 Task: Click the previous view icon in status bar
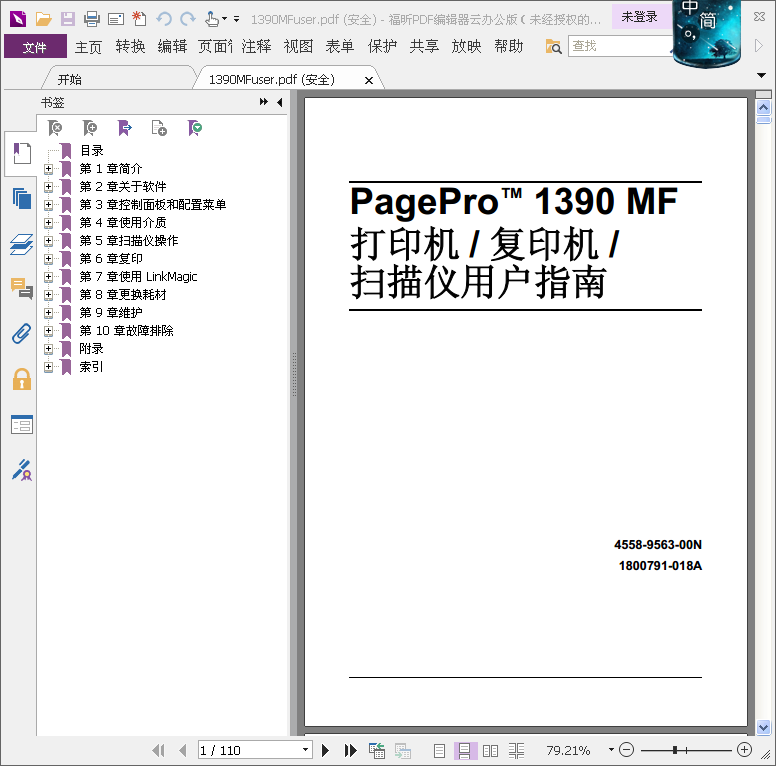tap(377, 751)
